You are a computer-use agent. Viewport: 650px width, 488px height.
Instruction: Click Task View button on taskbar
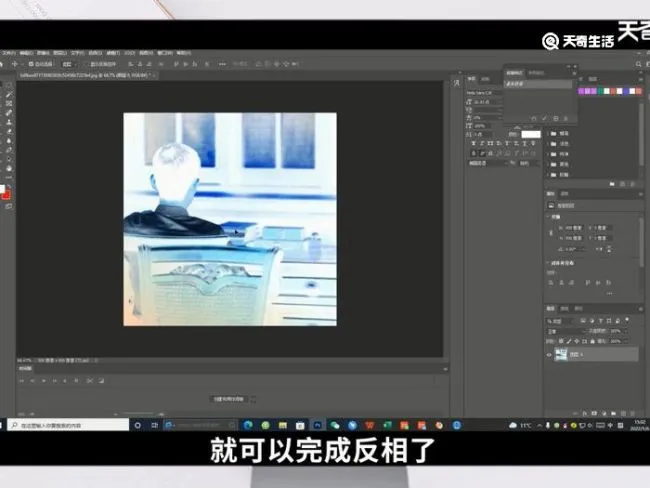(155, 425)
